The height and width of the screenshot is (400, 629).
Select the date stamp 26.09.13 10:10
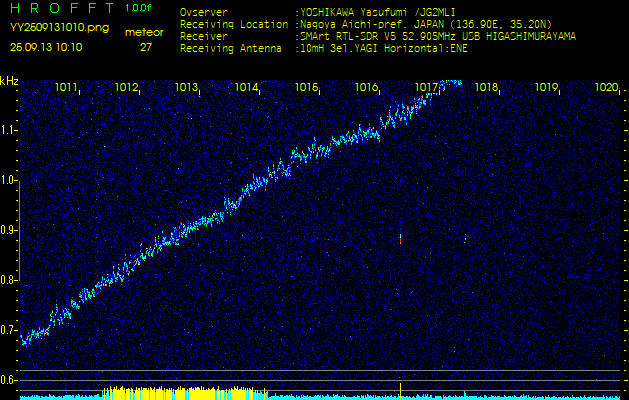click(x=46, y=47)
